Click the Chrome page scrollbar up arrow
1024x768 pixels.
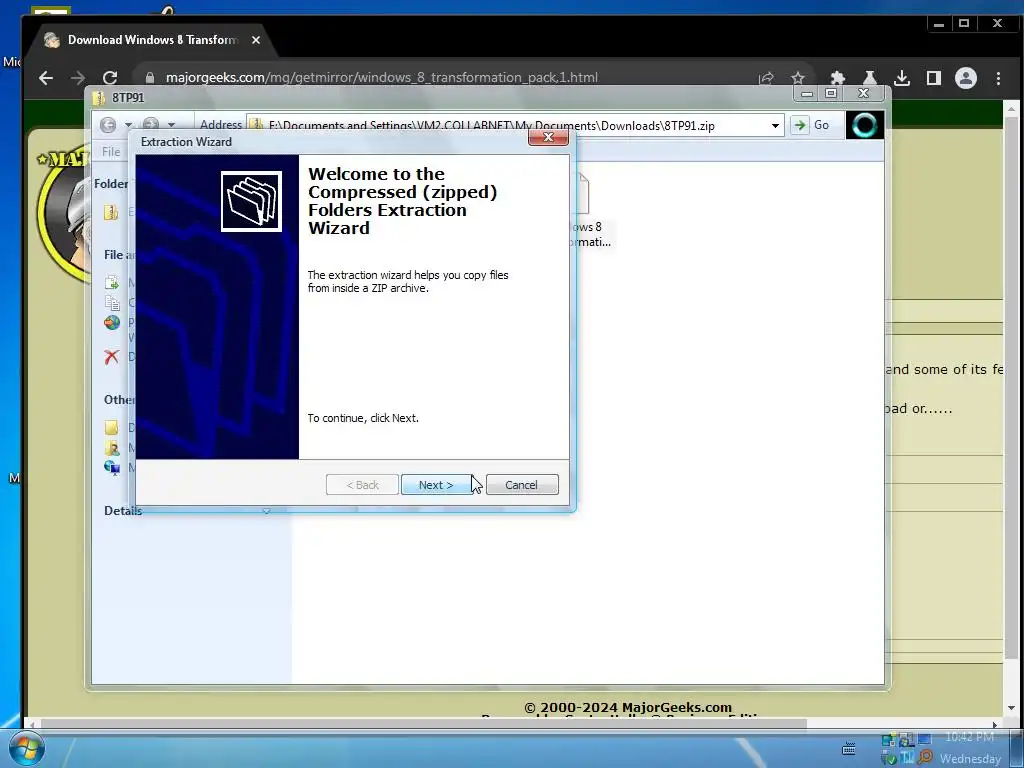(1011, 108)
